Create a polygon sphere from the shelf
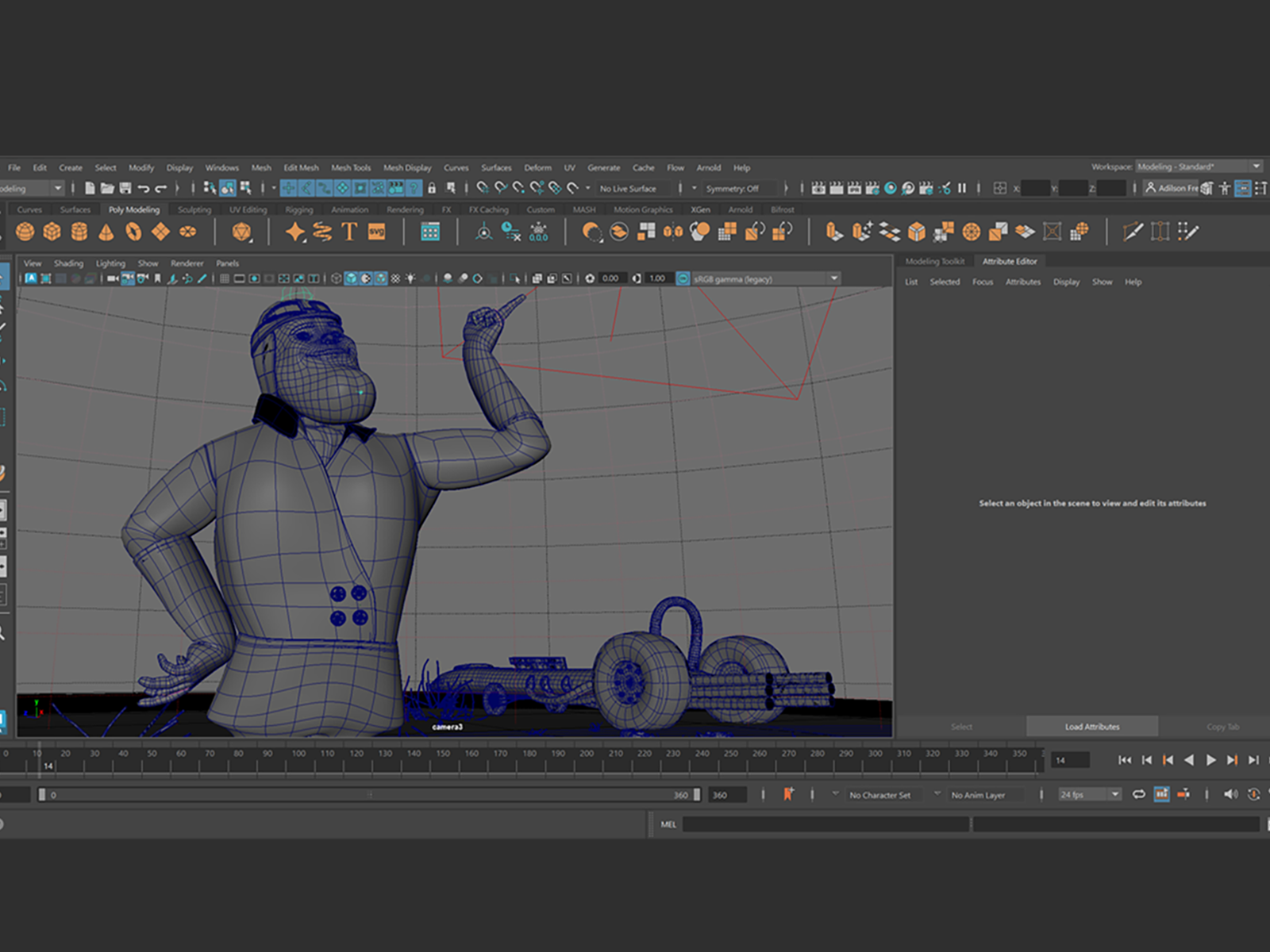The width and height of the screenshot is (1270, 952). point(25,232)
